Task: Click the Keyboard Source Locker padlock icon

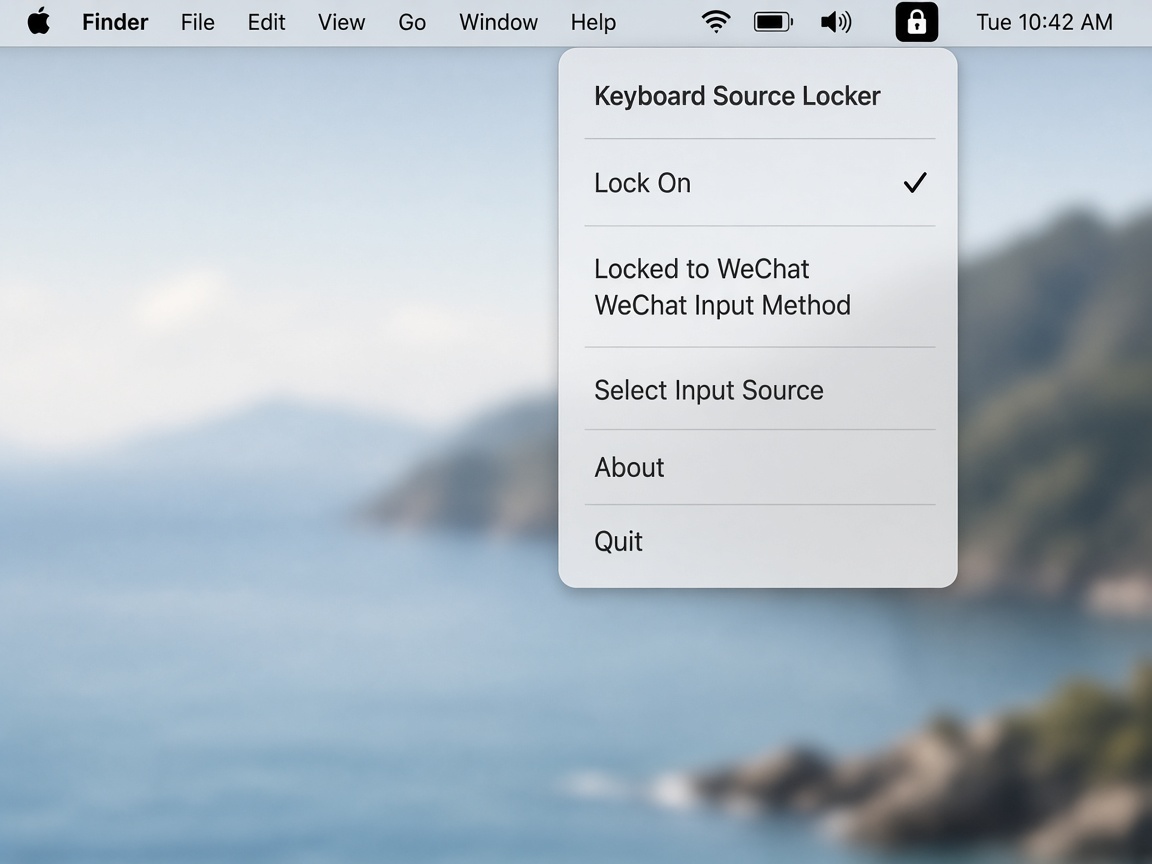Action: pyautogui.click(x=916, y=22)
